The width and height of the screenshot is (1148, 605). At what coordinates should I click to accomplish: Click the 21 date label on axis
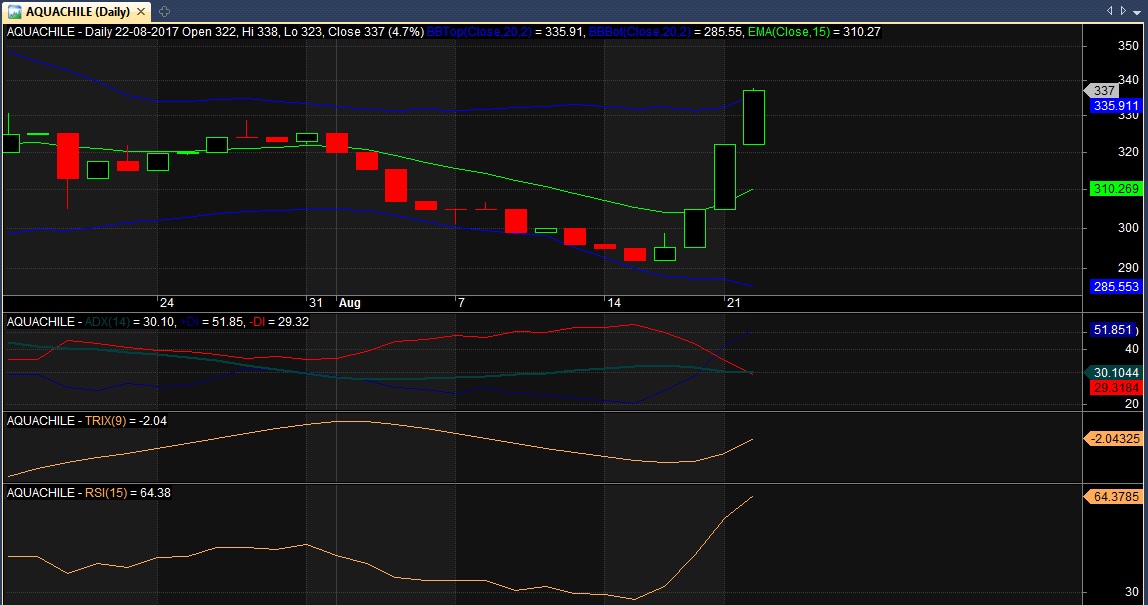[x=734, y=303]
